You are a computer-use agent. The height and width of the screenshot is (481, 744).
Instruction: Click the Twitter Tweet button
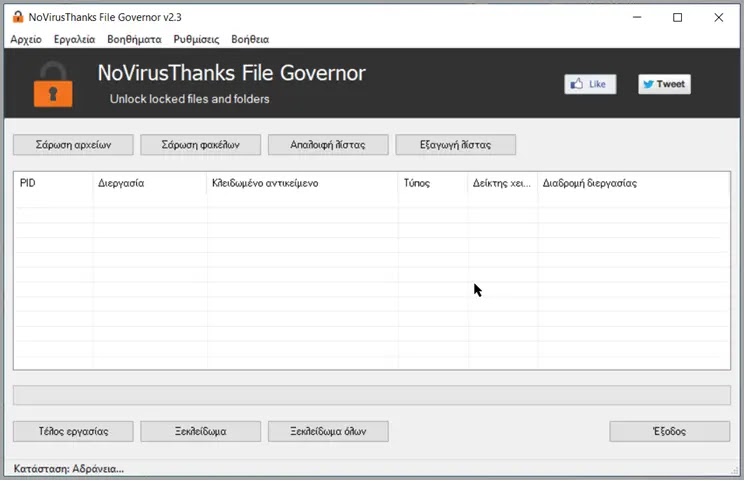coord(664,84)
